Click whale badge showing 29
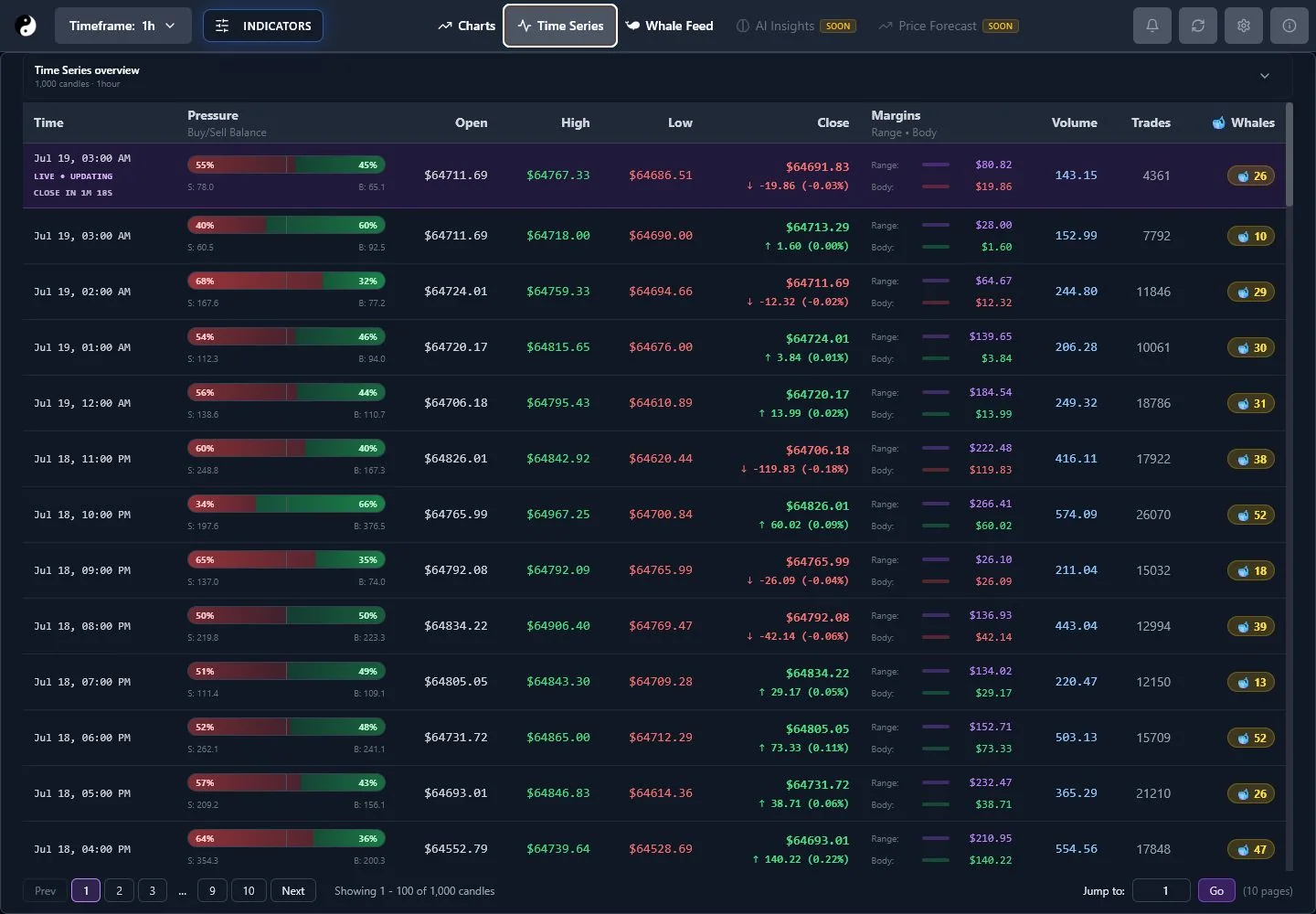 click(x=1251, y=292)
